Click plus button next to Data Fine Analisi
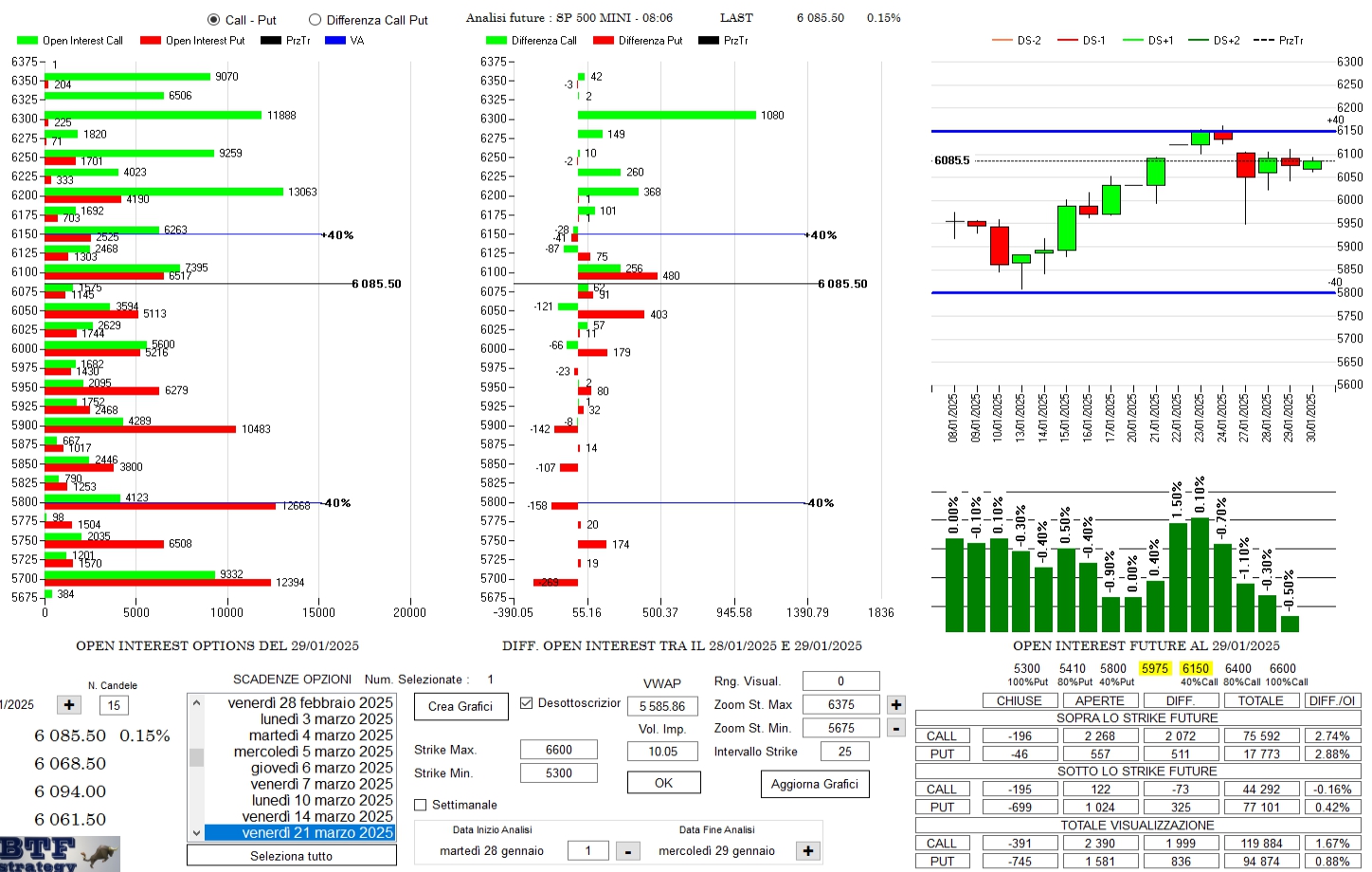The image size is (1372, 872). (808, 851)
